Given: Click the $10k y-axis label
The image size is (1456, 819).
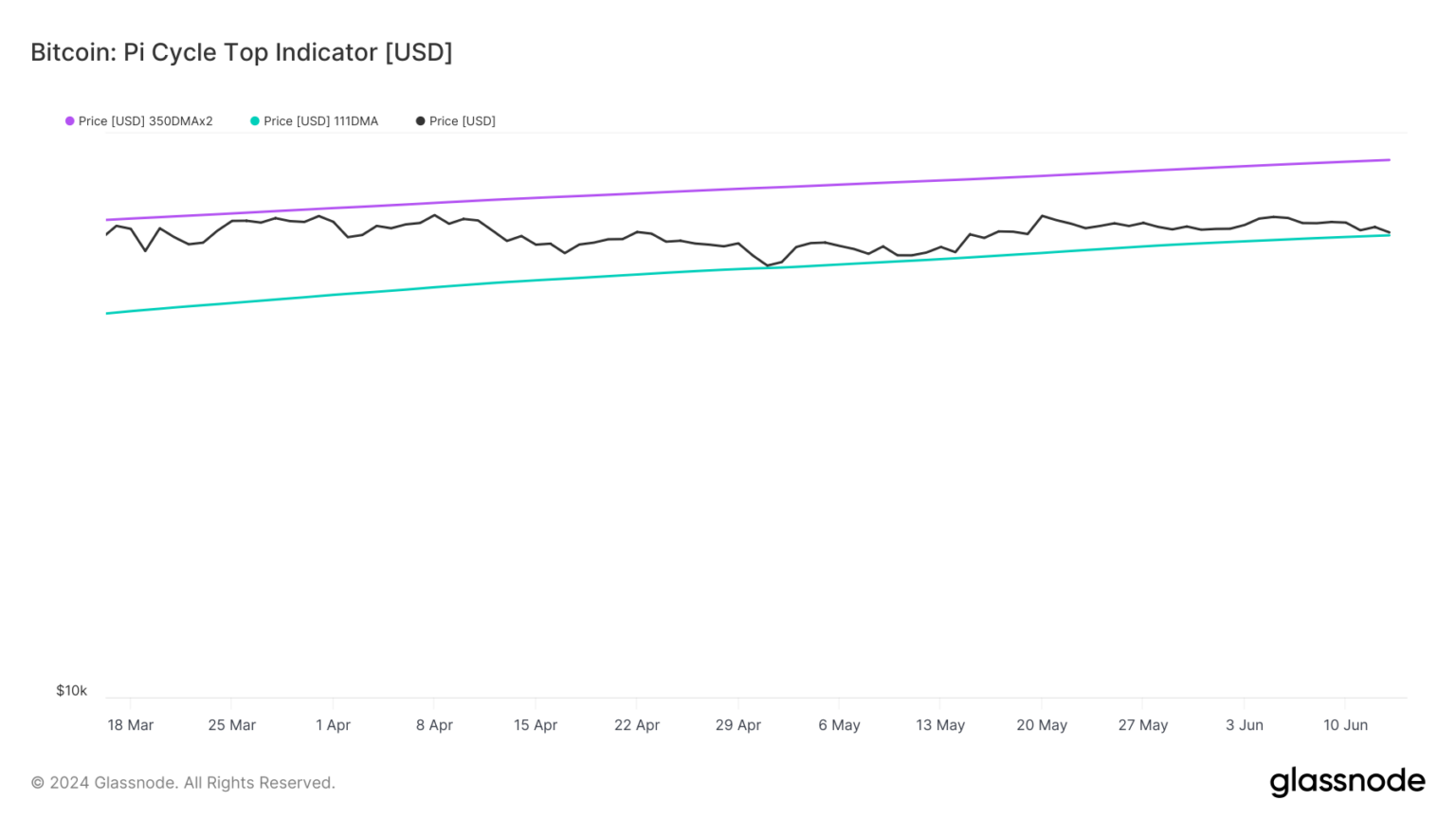Looking at the screenshot, I should [71, 690].
